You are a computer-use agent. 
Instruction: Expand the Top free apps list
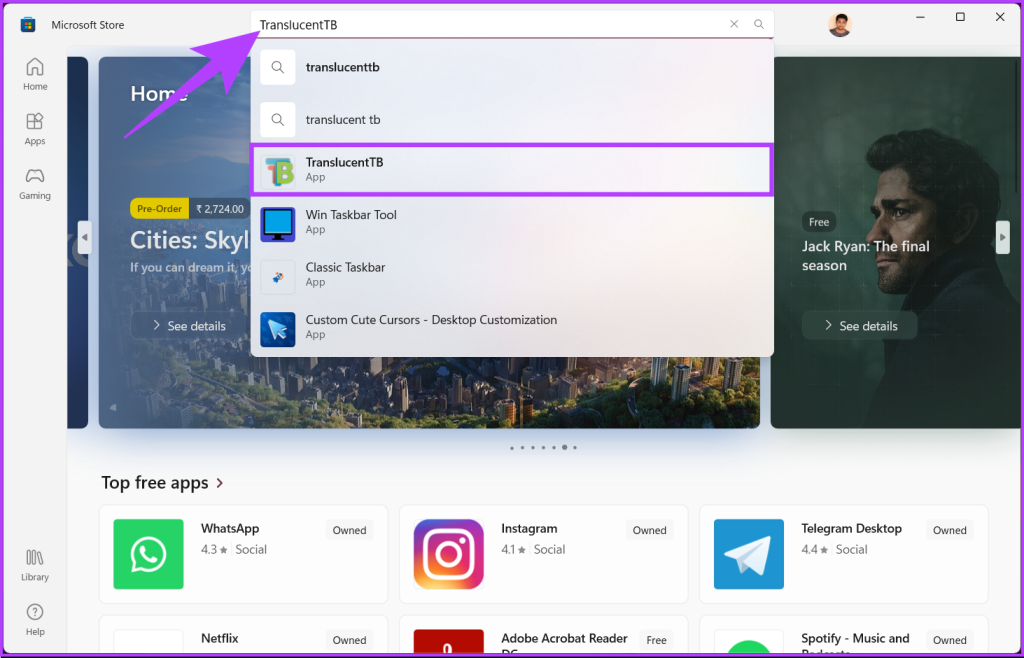(218, 482)
